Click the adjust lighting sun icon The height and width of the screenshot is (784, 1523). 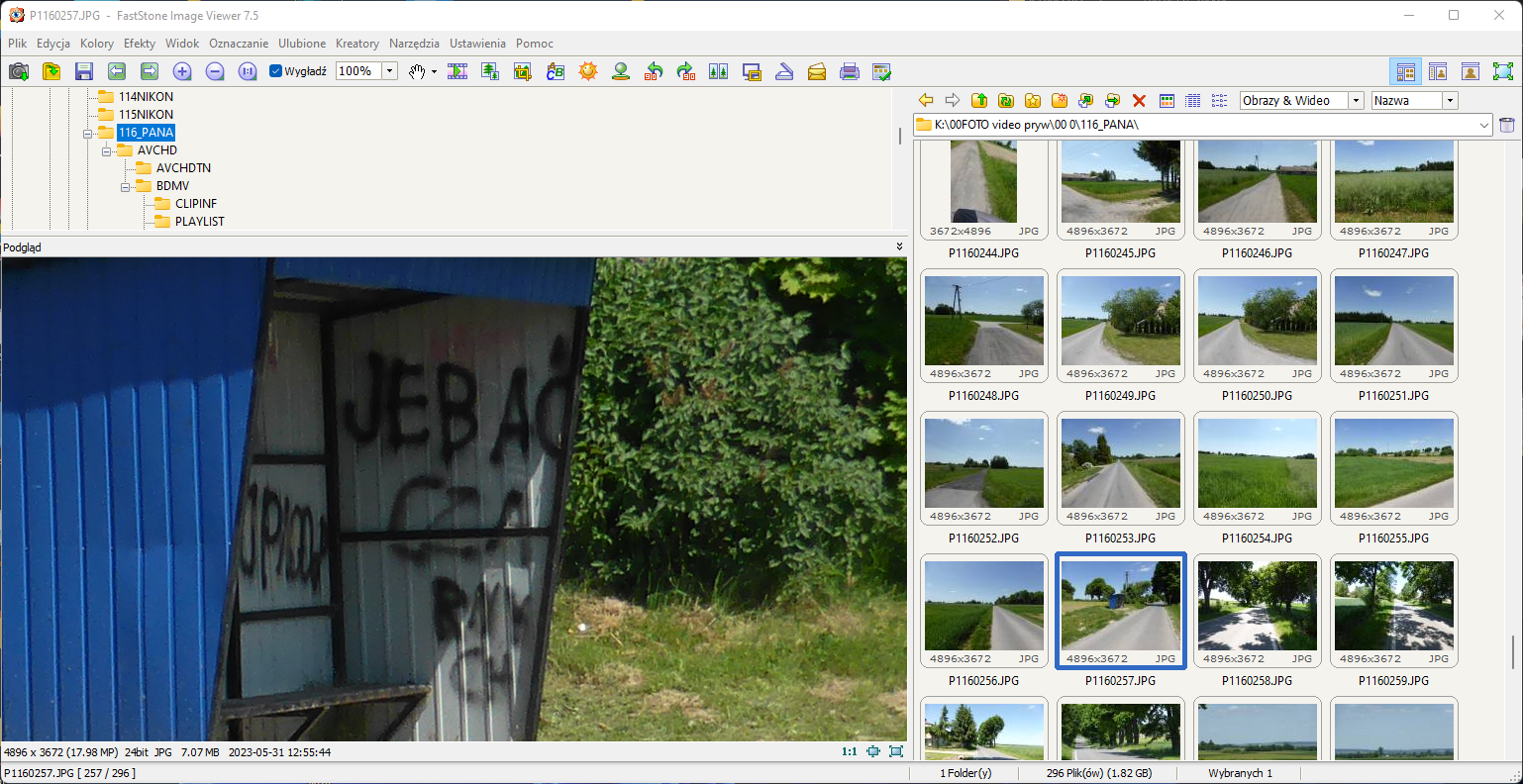(x=588, y=71)
